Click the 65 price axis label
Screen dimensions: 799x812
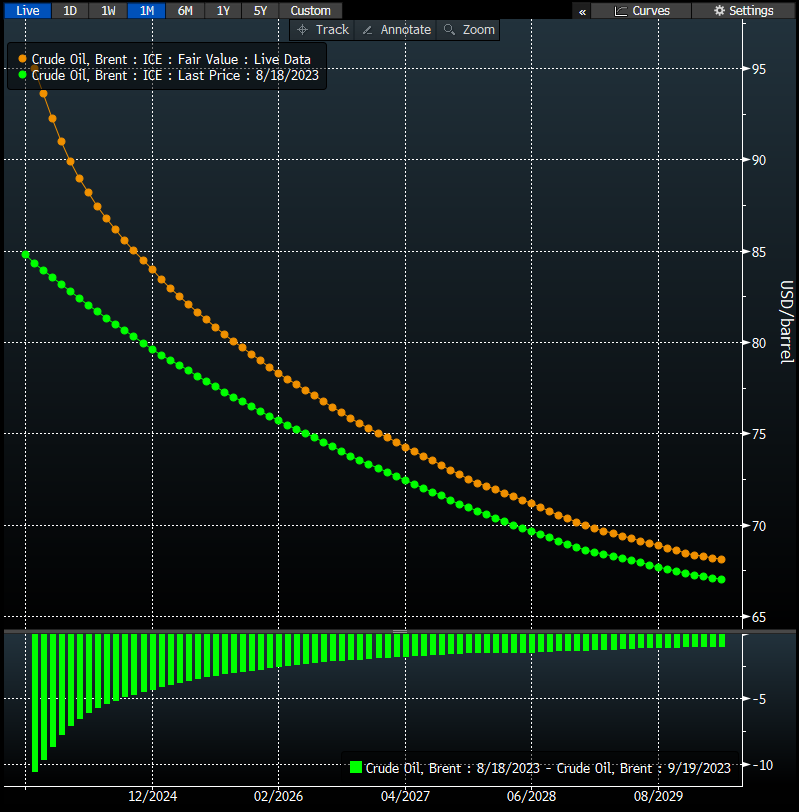(759, 617)
